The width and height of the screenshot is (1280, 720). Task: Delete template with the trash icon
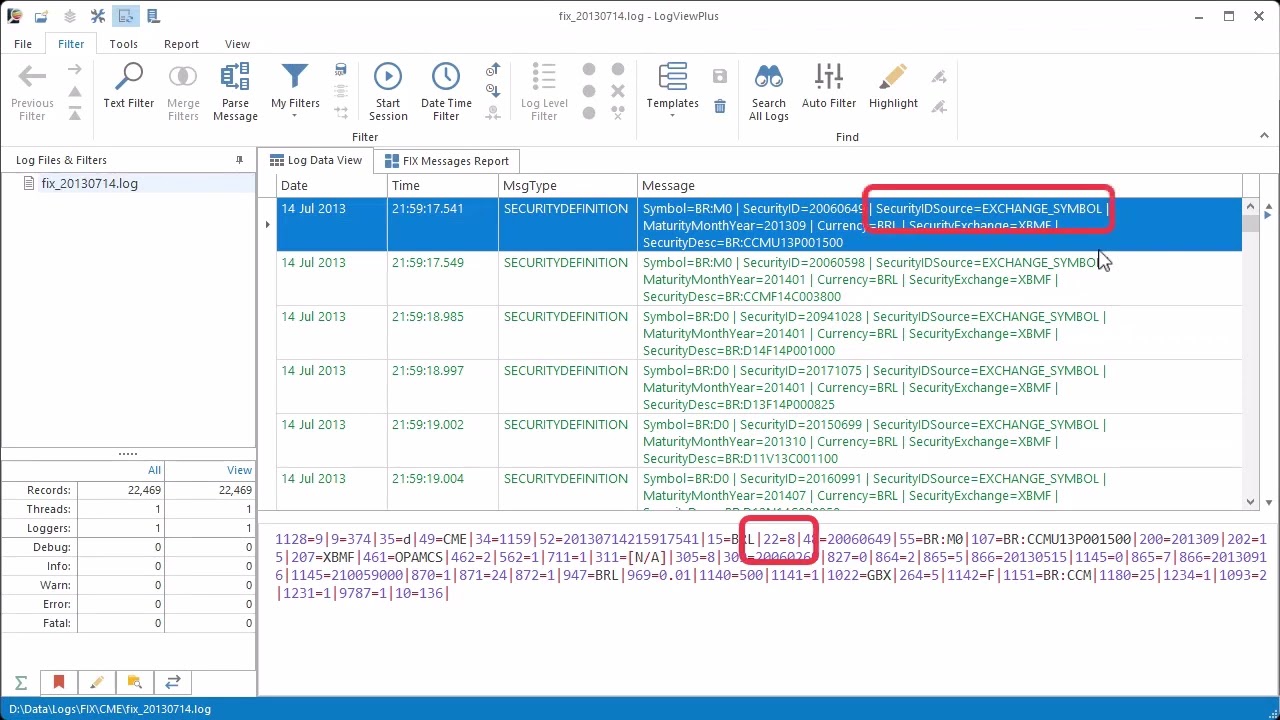click(x=720, y=106)
